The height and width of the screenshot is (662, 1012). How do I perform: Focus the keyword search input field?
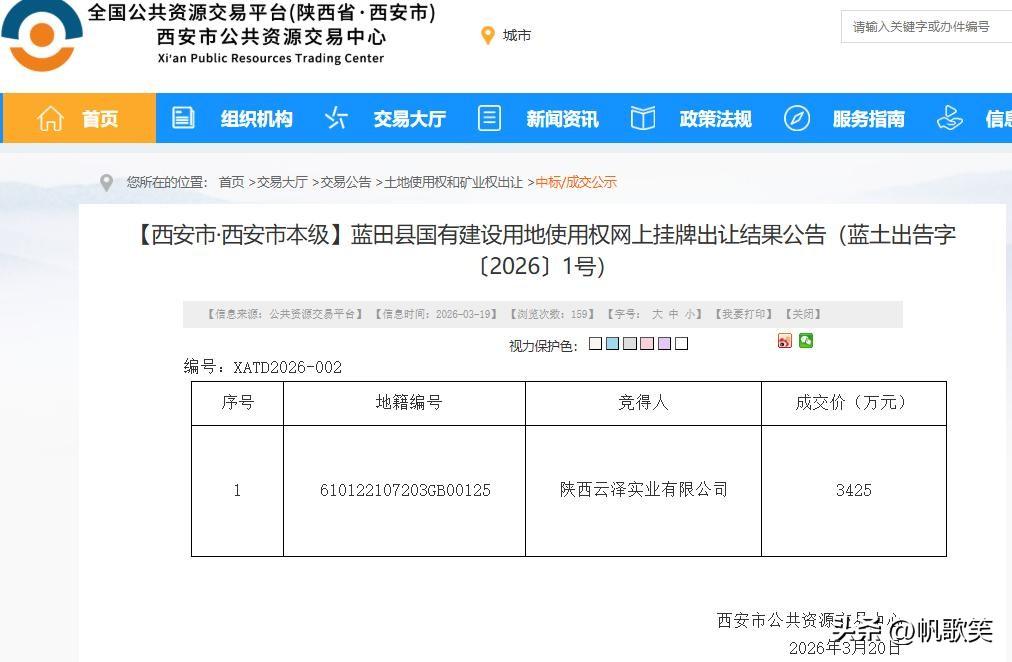[x=926, y=26]
